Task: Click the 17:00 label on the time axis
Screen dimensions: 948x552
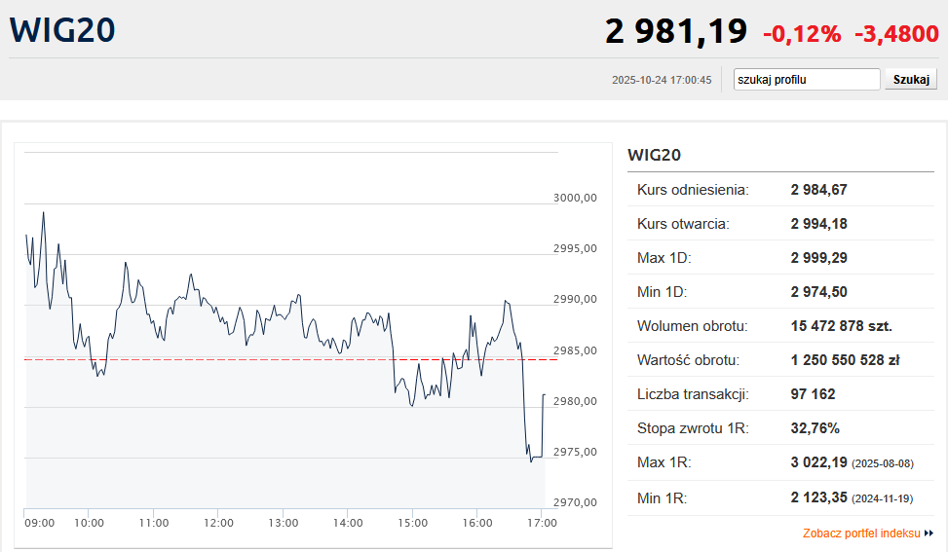Action: click(x=541, y=522)
